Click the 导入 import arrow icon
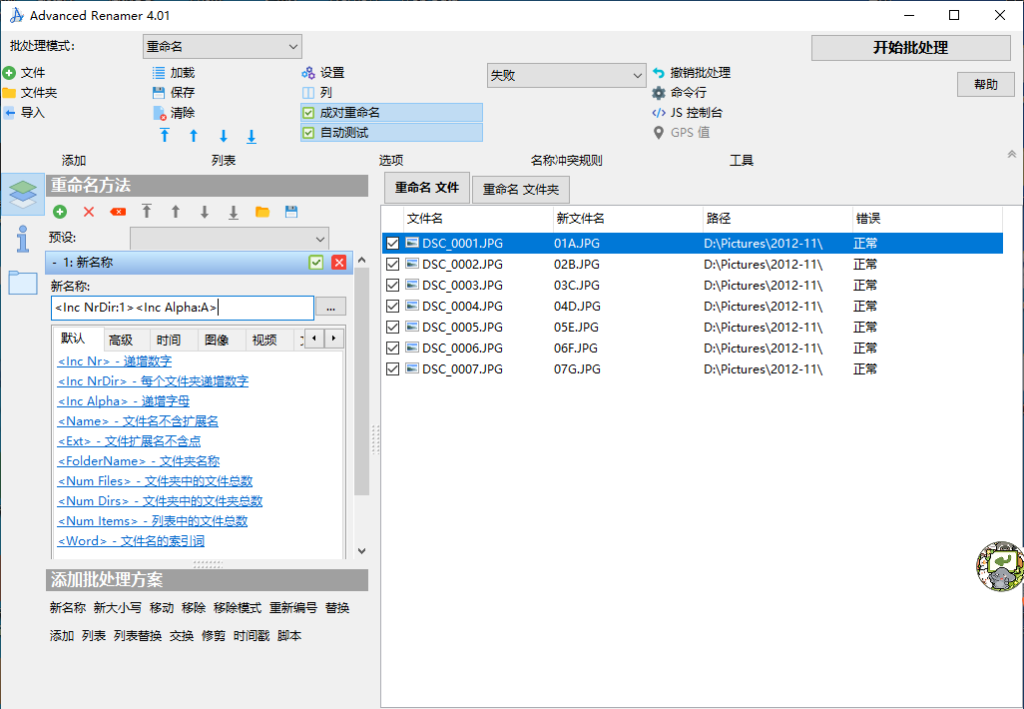 click(x=9, y=113)
